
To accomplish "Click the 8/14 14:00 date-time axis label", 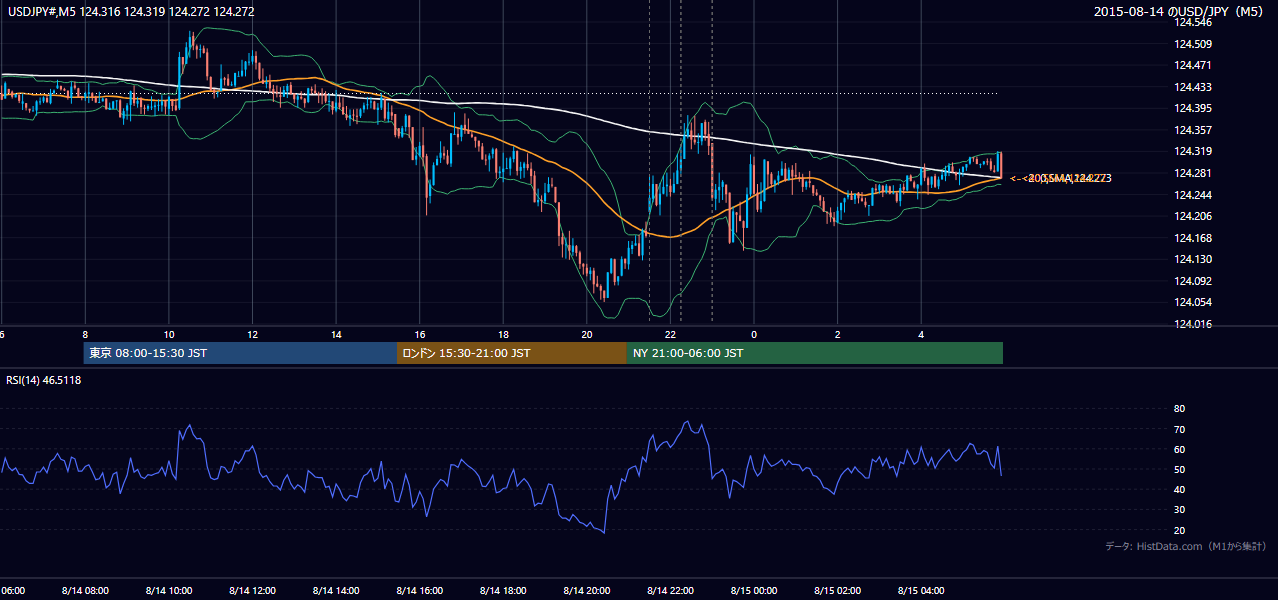I will pos(335,591).
